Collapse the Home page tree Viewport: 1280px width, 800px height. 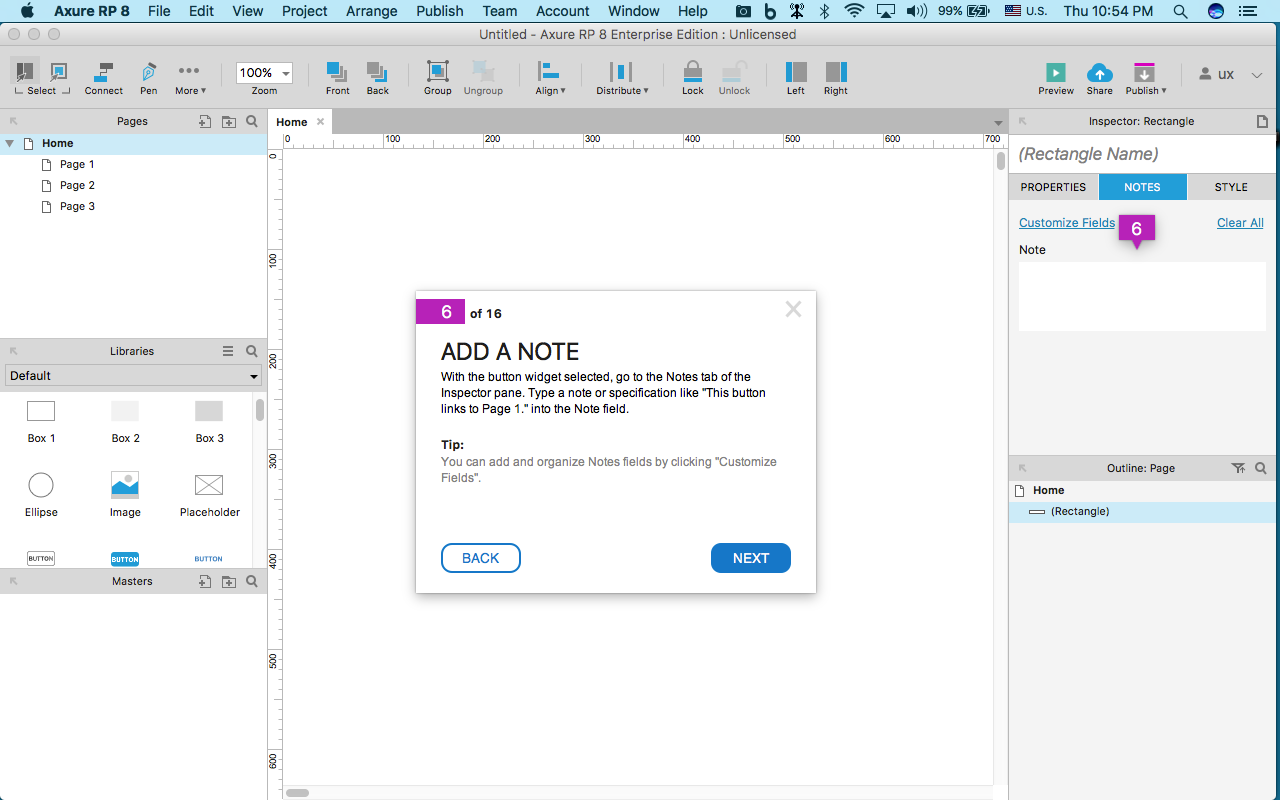[x=10, y=143]
